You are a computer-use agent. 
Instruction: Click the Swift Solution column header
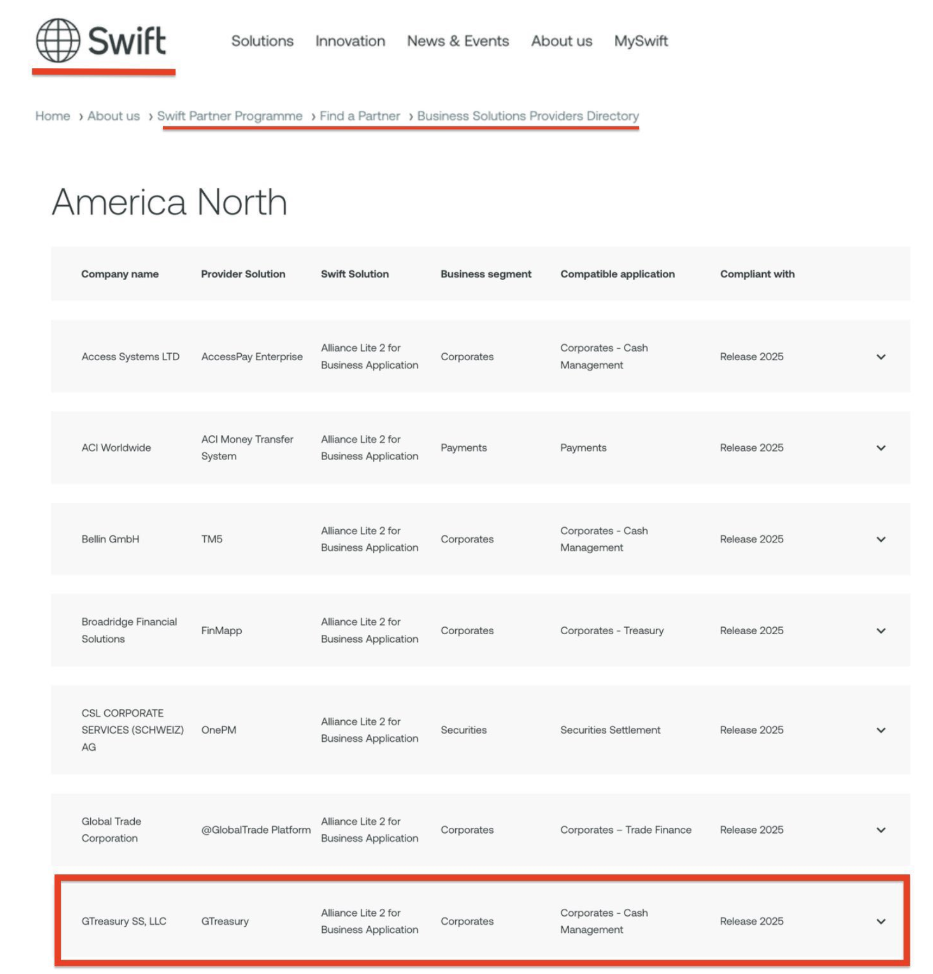point(355,274)
